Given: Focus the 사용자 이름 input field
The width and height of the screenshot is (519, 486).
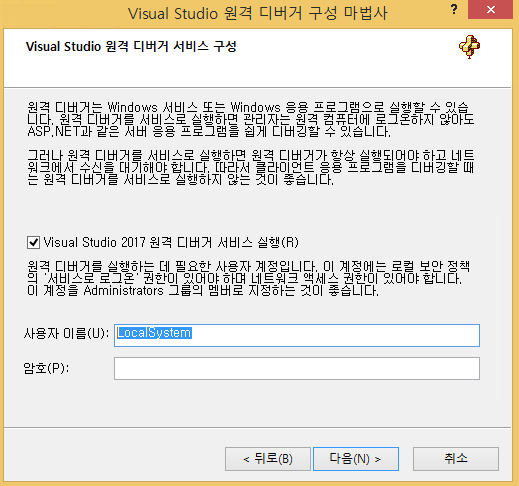Looking at the screenshot, I should click(297, 335).
